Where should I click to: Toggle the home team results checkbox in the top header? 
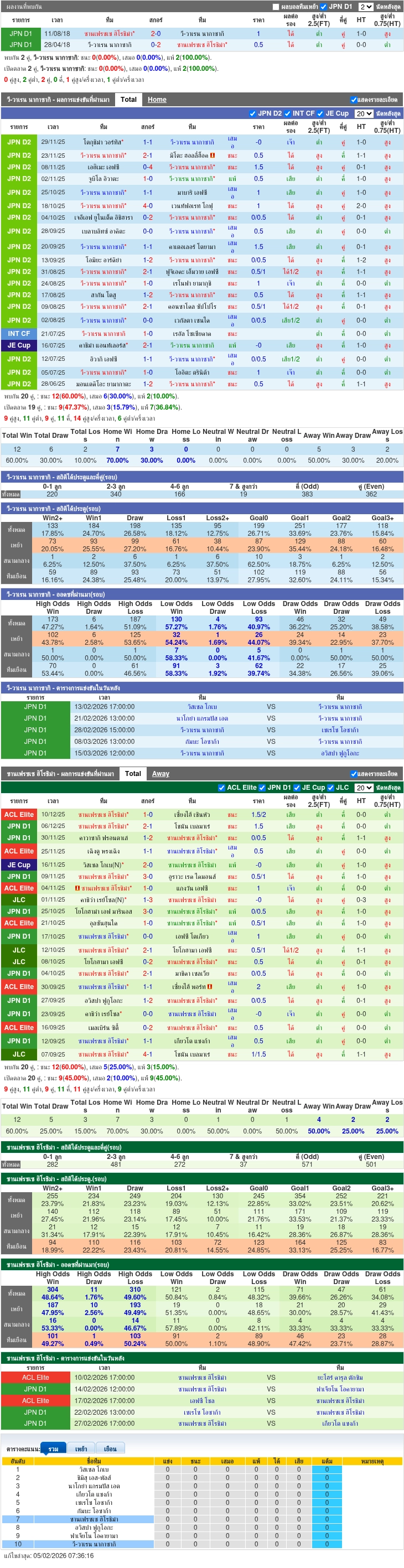[x=276, y=7]
